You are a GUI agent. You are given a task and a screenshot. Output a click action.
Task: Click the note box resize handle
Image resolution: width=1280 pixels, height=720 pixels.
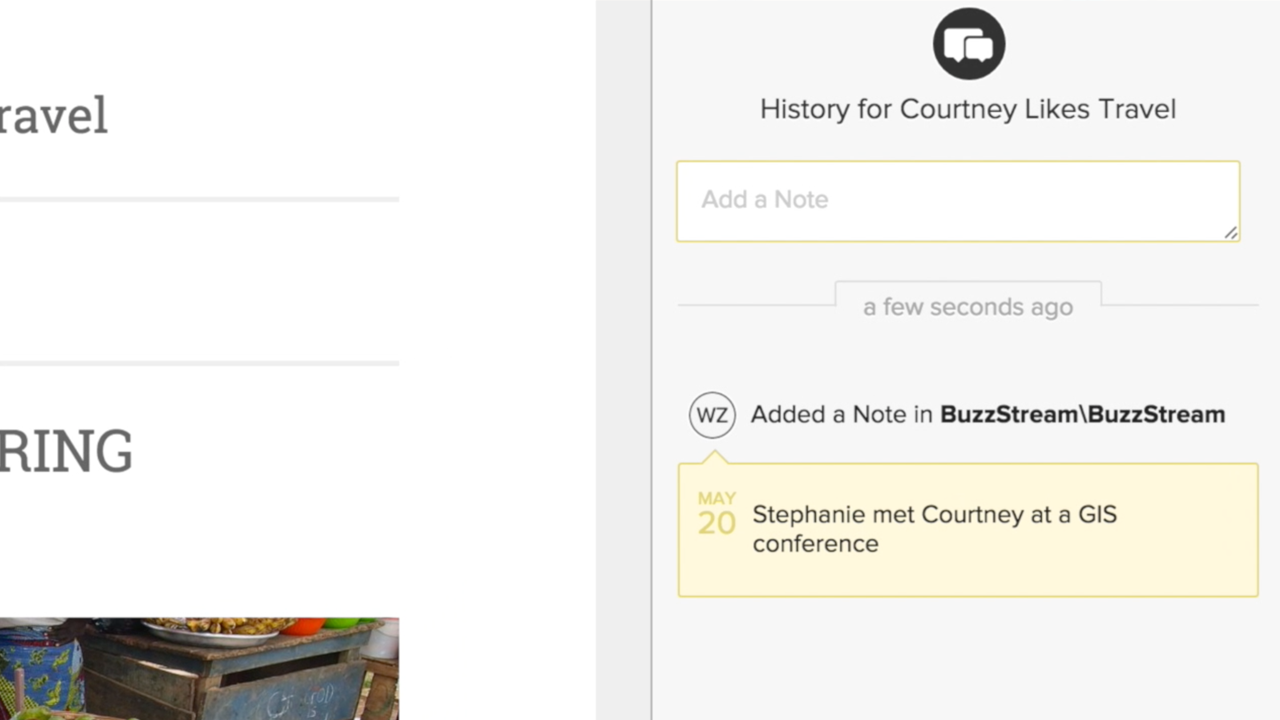[x=1230, y=232]
